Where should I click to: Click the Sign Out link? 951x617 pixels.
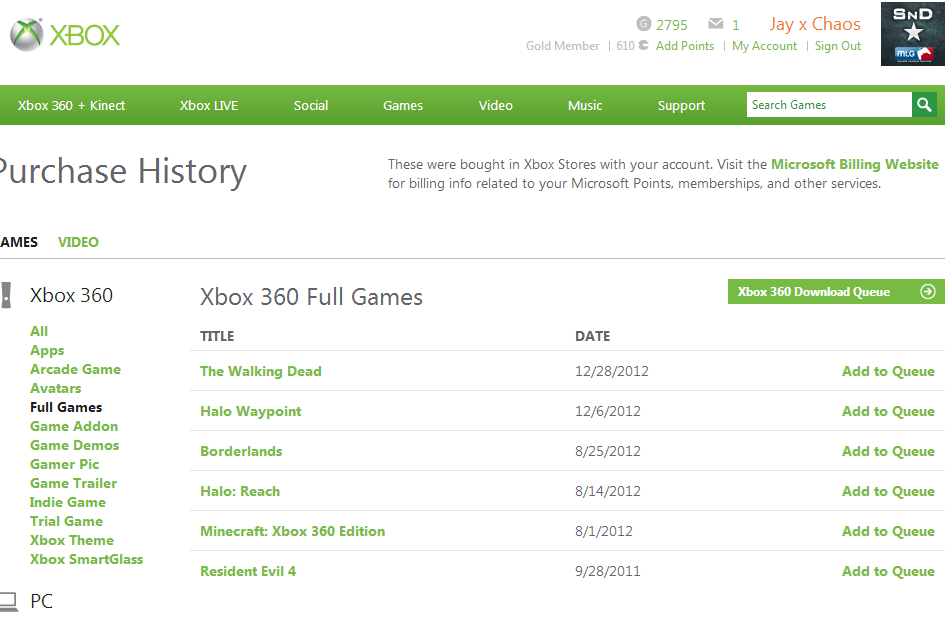pos(838,46)
